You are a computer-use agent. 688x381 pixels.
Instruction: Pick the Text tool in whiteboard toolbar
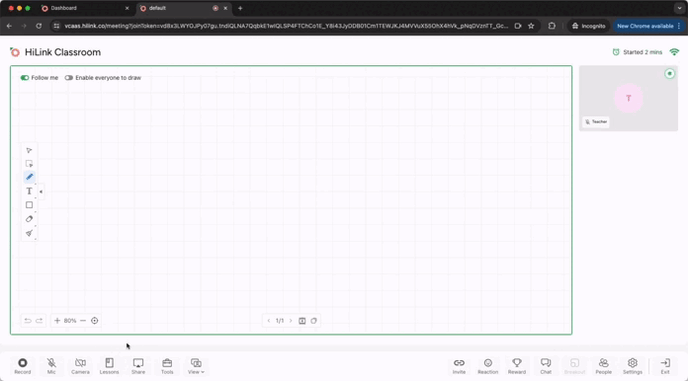tap(29, 191)
